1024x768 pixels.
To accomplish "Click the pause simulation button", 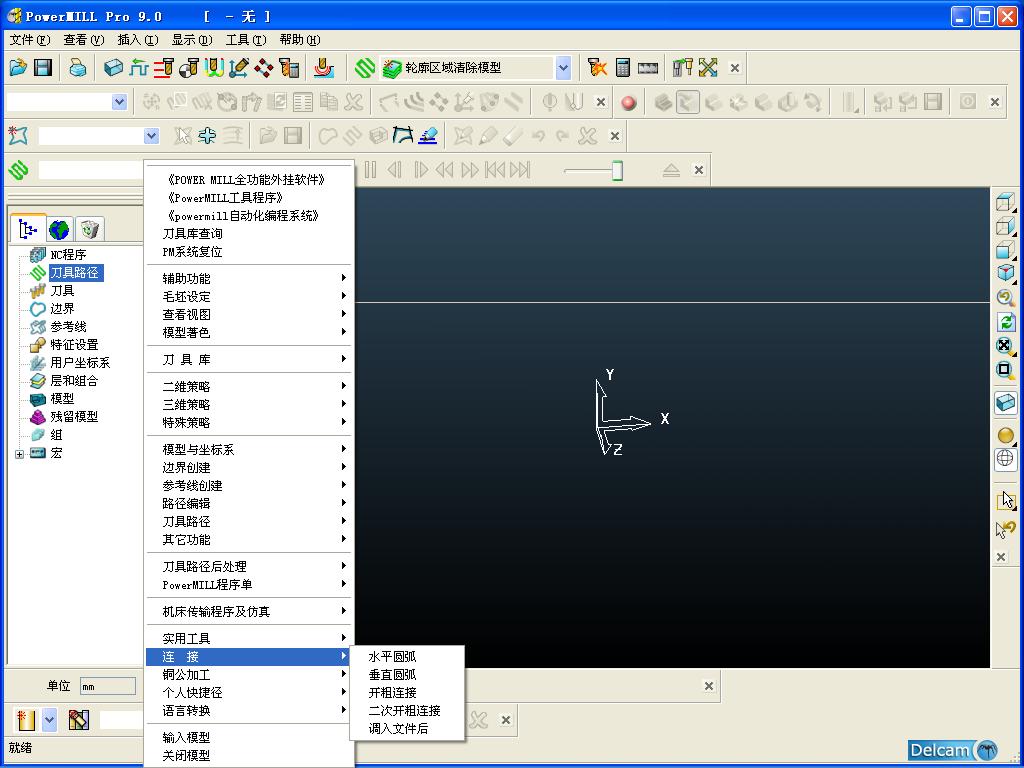I will coord(370,170).
